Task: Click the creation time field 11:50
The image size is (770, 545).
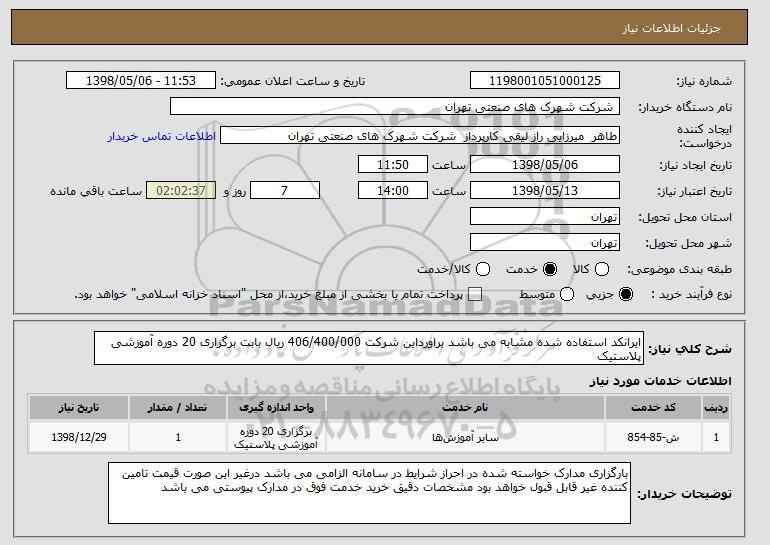Action: pos(393,164)
